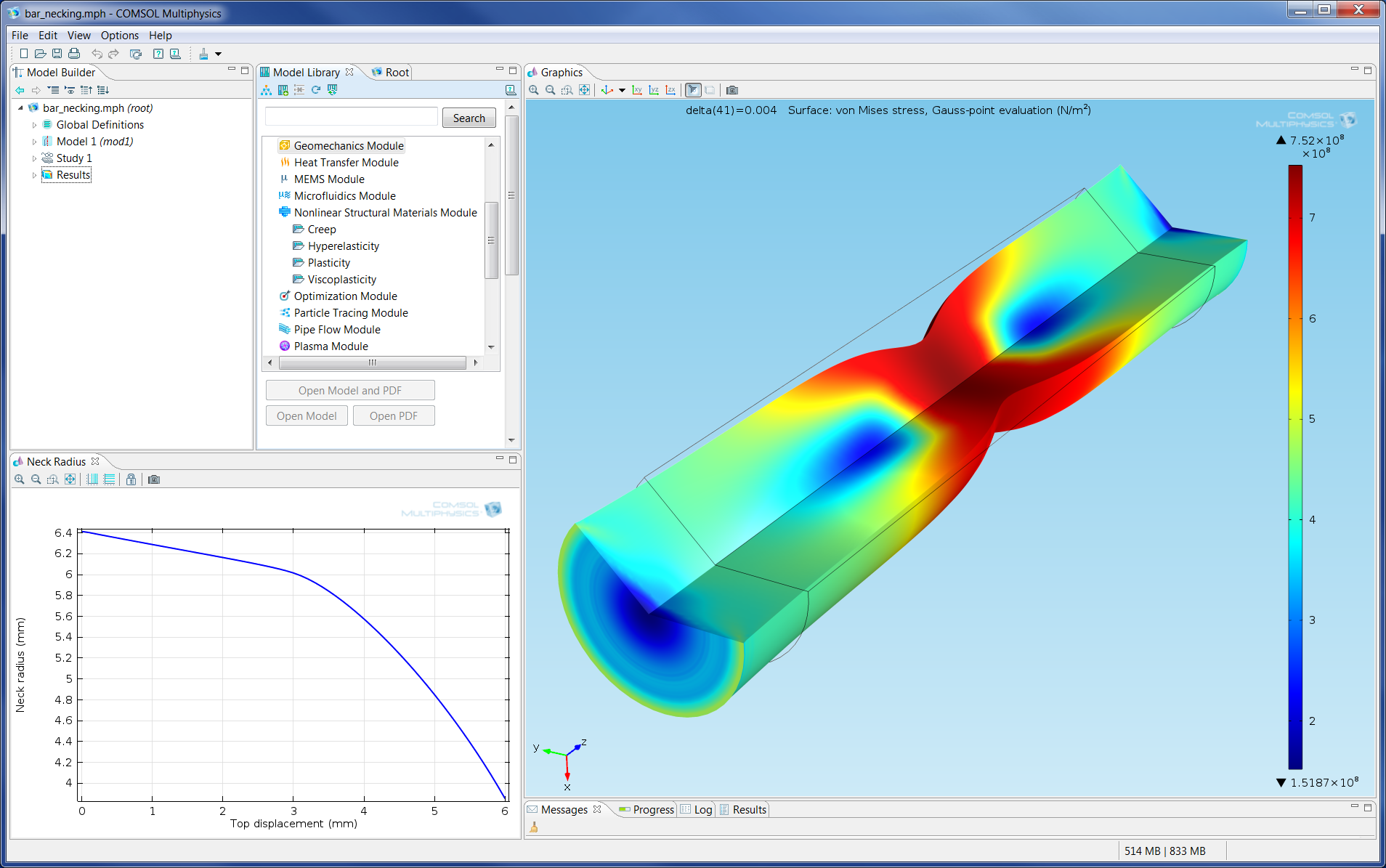Collapse the bar_necking.mph root node

click(20, 108)
